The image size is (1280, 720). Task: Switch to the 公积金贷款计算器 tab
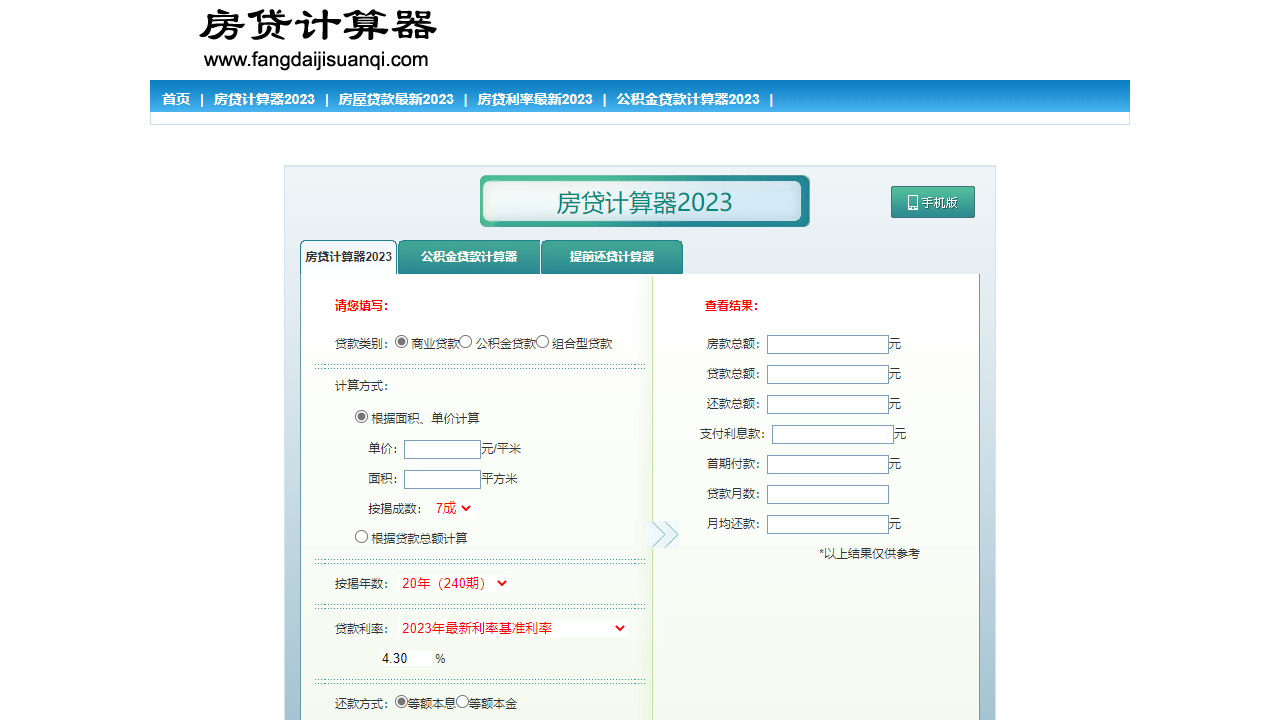[x=468, y=257]
